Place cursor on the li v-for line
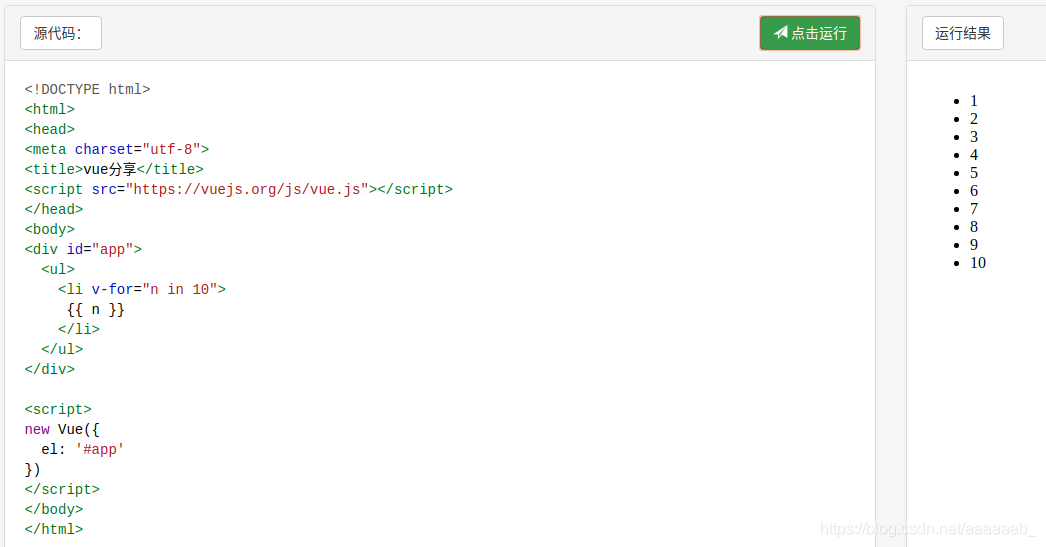This screenshot has height=547, width=1046. (142, 289)
